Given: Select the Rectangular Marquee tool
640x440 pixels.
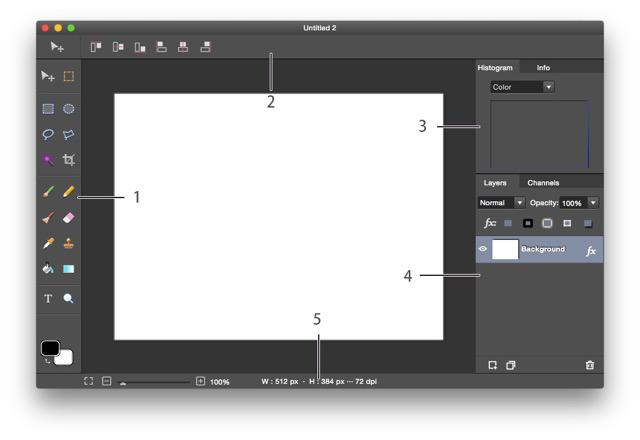Looking at the screenshot, I should tap(48, 109).
